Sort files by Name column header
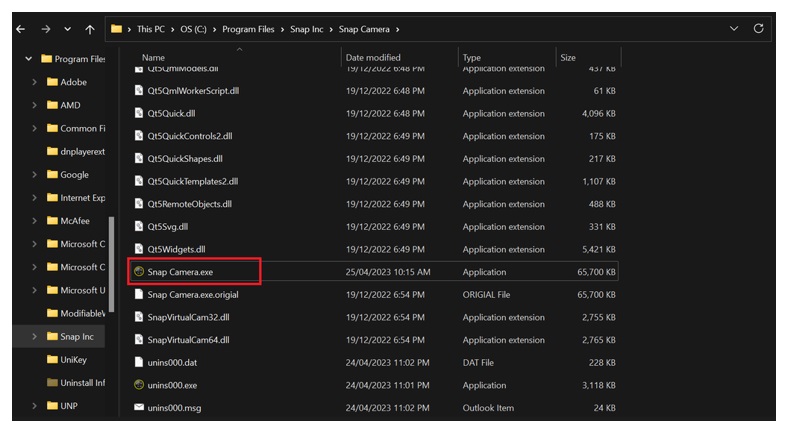This screenshot has height=429, width=790. pos(153,58)
